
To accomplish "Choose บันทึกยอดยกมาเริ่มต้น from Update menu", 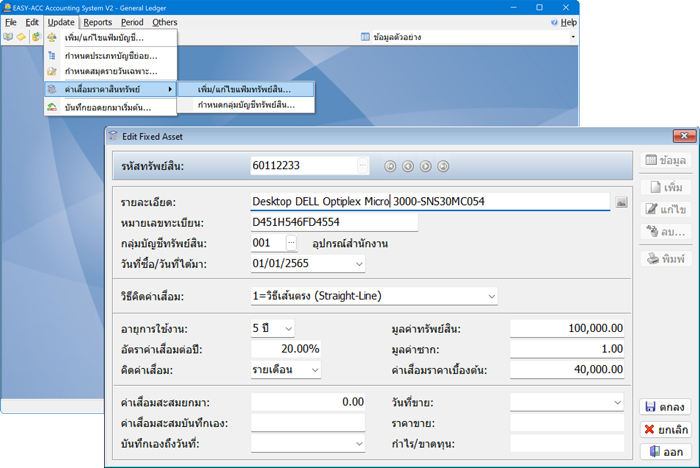I will tap(107, 107).
